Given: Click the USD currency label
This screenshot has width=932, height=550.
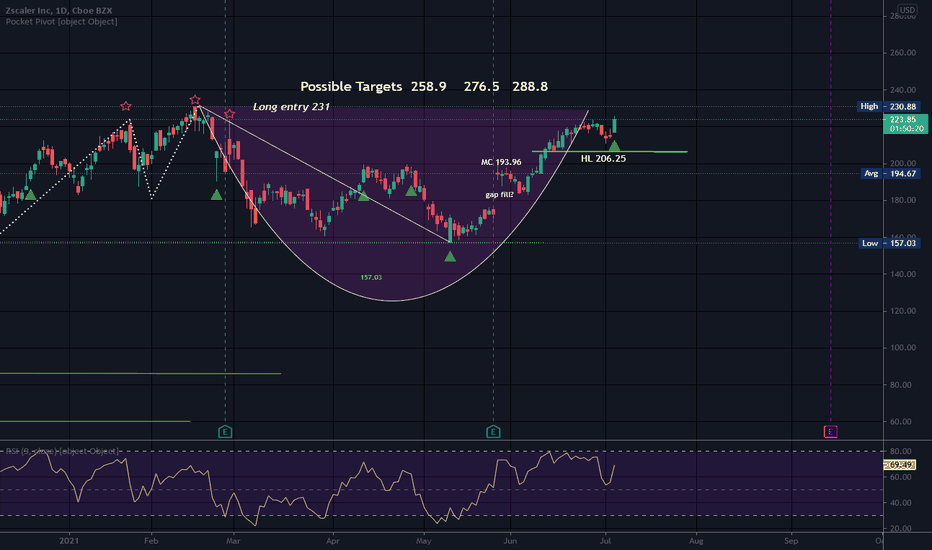Looking at the screenshot, I should pos(906,10).
